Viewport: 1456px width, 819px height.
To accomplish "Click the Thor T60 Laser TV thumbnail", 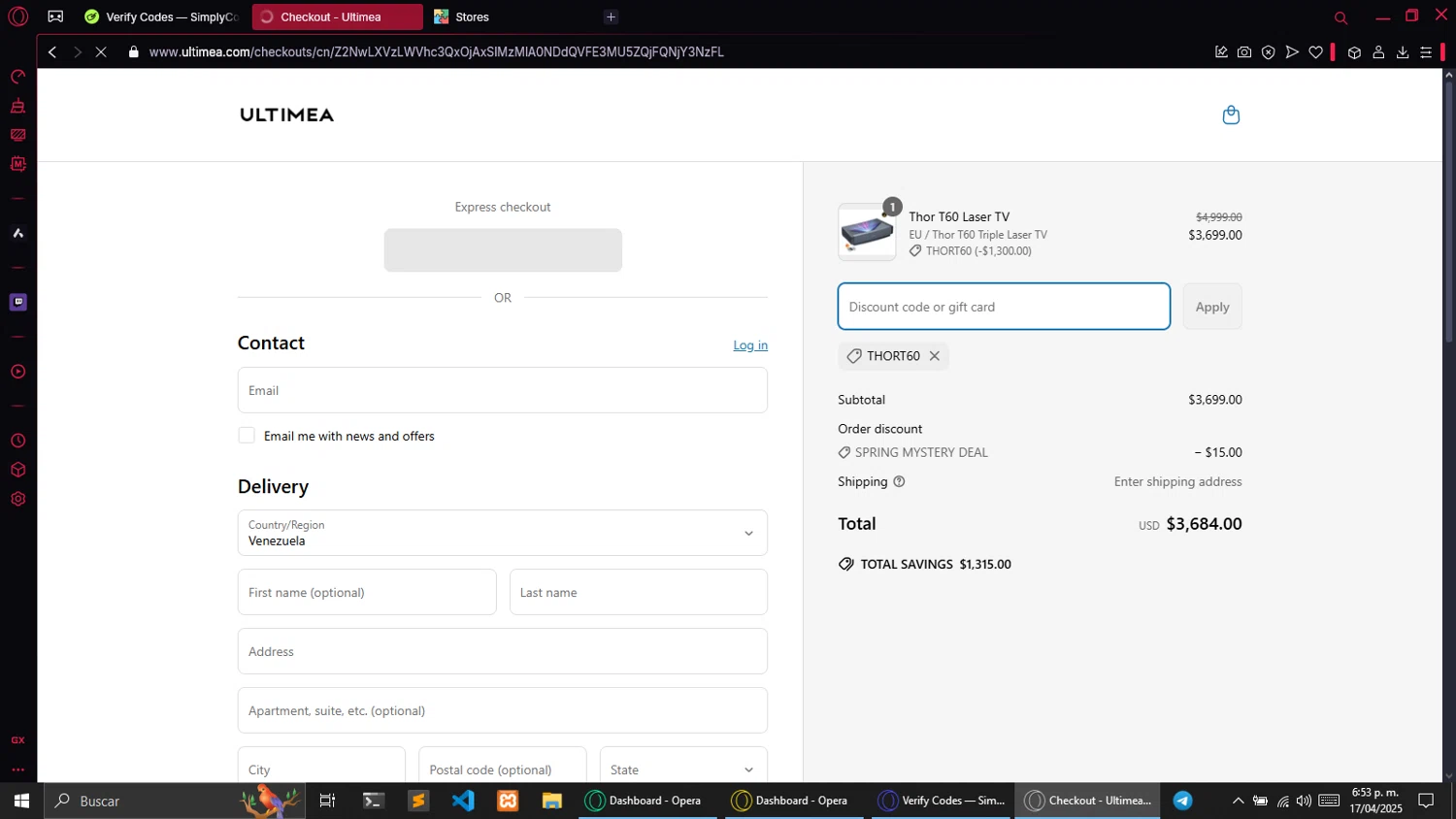I will pos(867,233).
